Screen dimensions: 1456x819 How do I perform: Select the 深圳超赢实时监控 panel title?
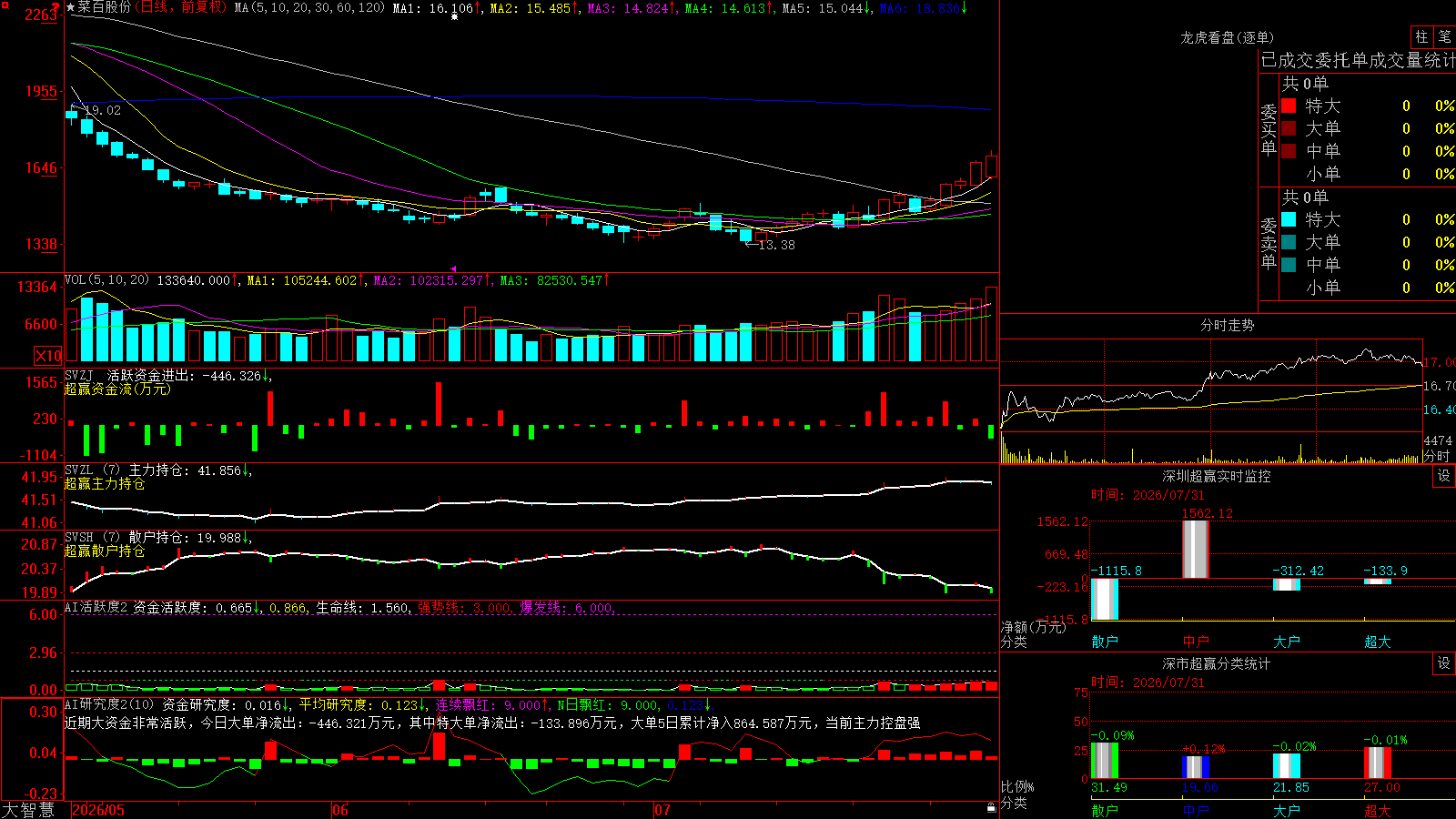pyautogui.click(x=1217, y=476)
